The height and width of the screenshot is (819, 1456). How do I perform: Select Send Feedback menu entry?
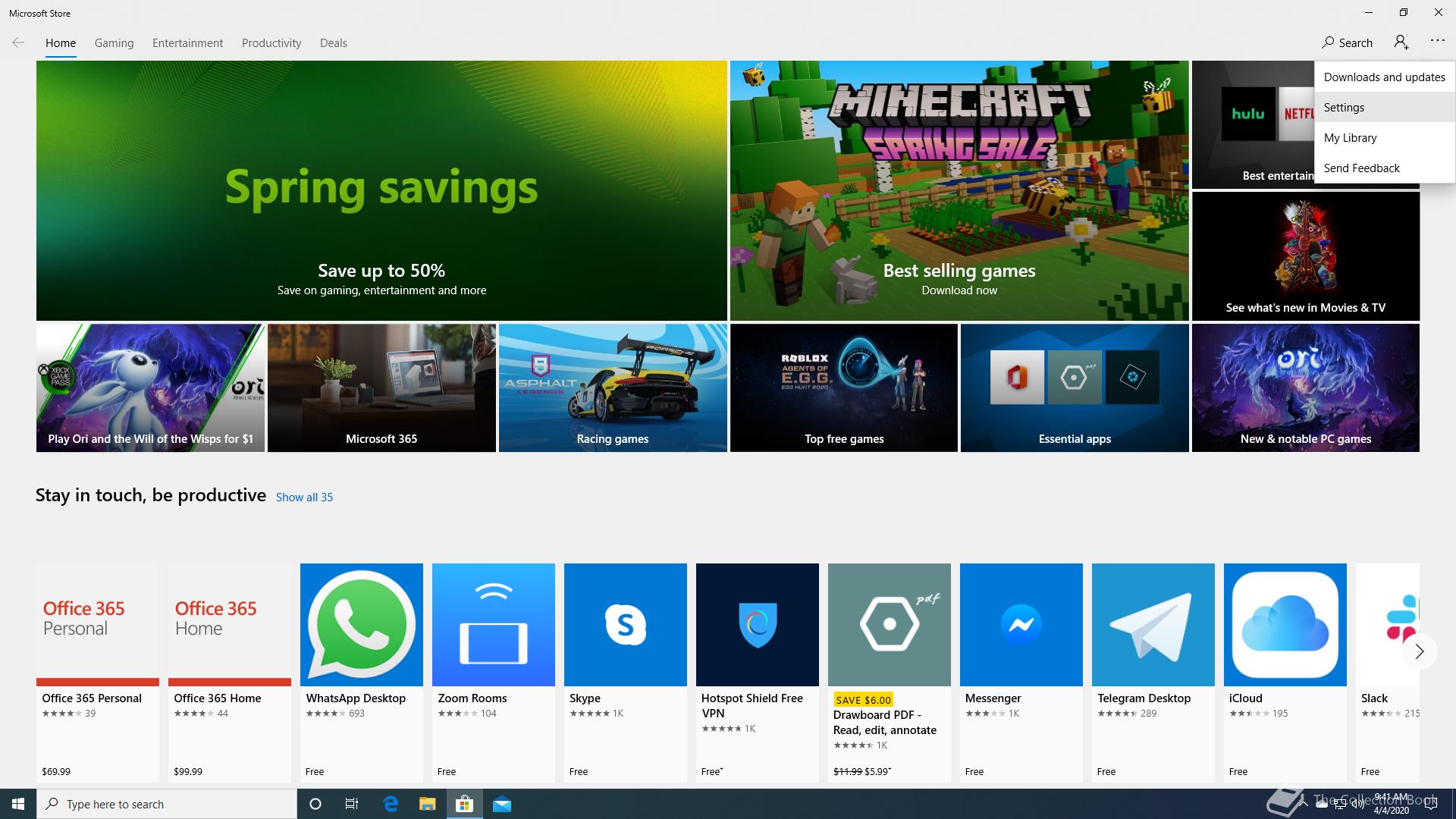(x=1385, y=168)
